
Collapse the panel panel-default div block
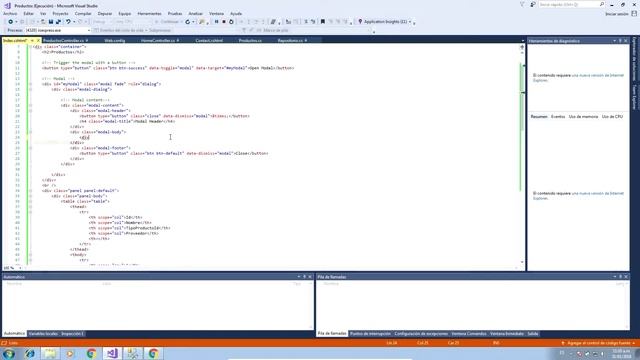(30, 191)
